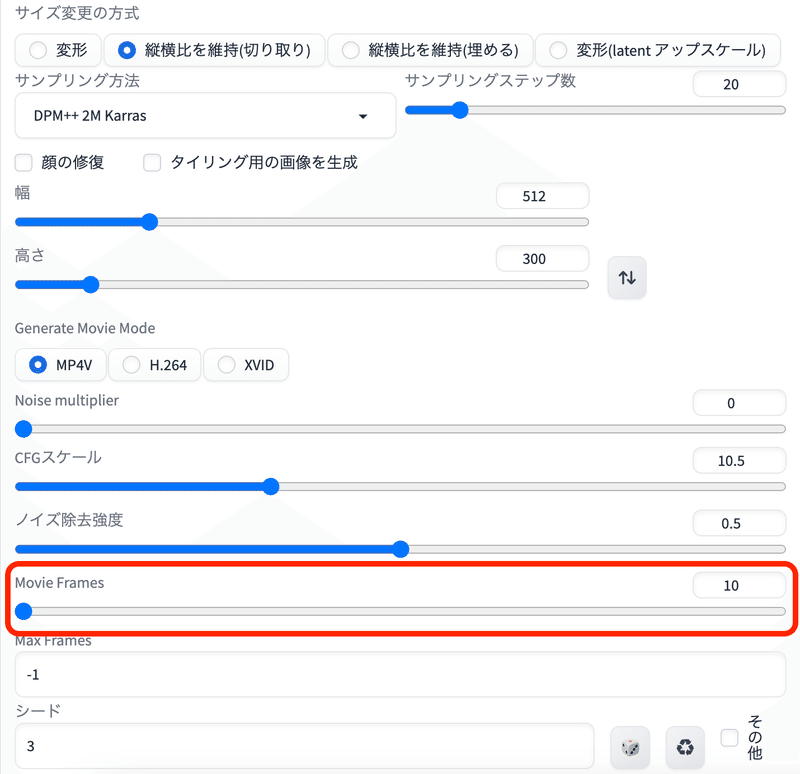This screenshot has height=774, width=800.
Task: Choose the MP4V movie mode
Action: pyautogui.click(x=60, y=365)
